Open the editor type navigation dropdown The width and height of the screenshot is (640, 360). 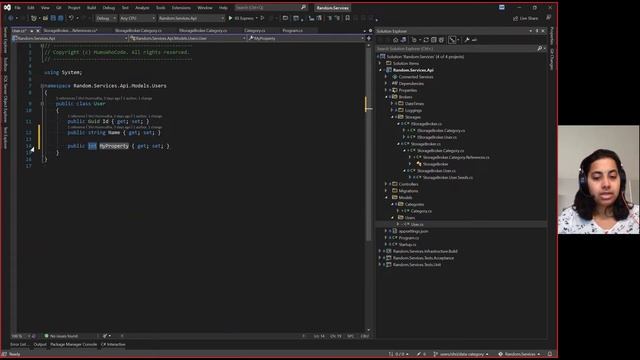coord(187,38)
